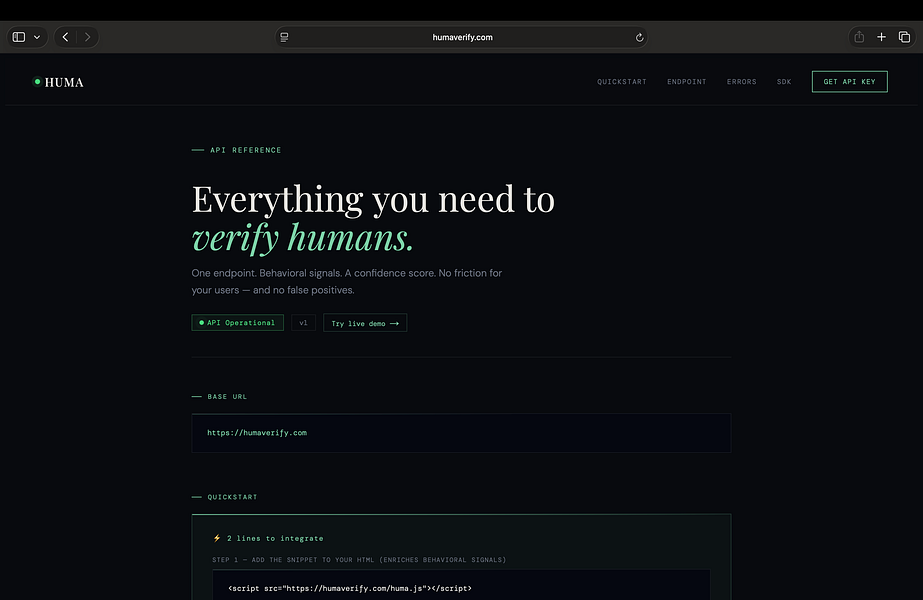This screenshot has height=600, width=923.
Task: Show the tab overview icon
Action: click(x=904, y=37)
